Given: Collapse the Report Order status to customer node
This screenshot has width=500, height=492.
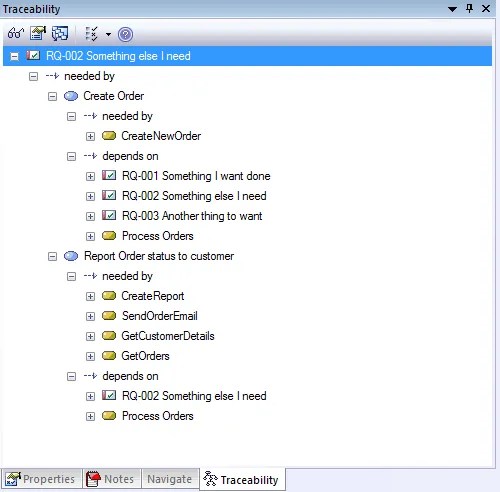Looking at the screenshot, I should pos(52,256).
